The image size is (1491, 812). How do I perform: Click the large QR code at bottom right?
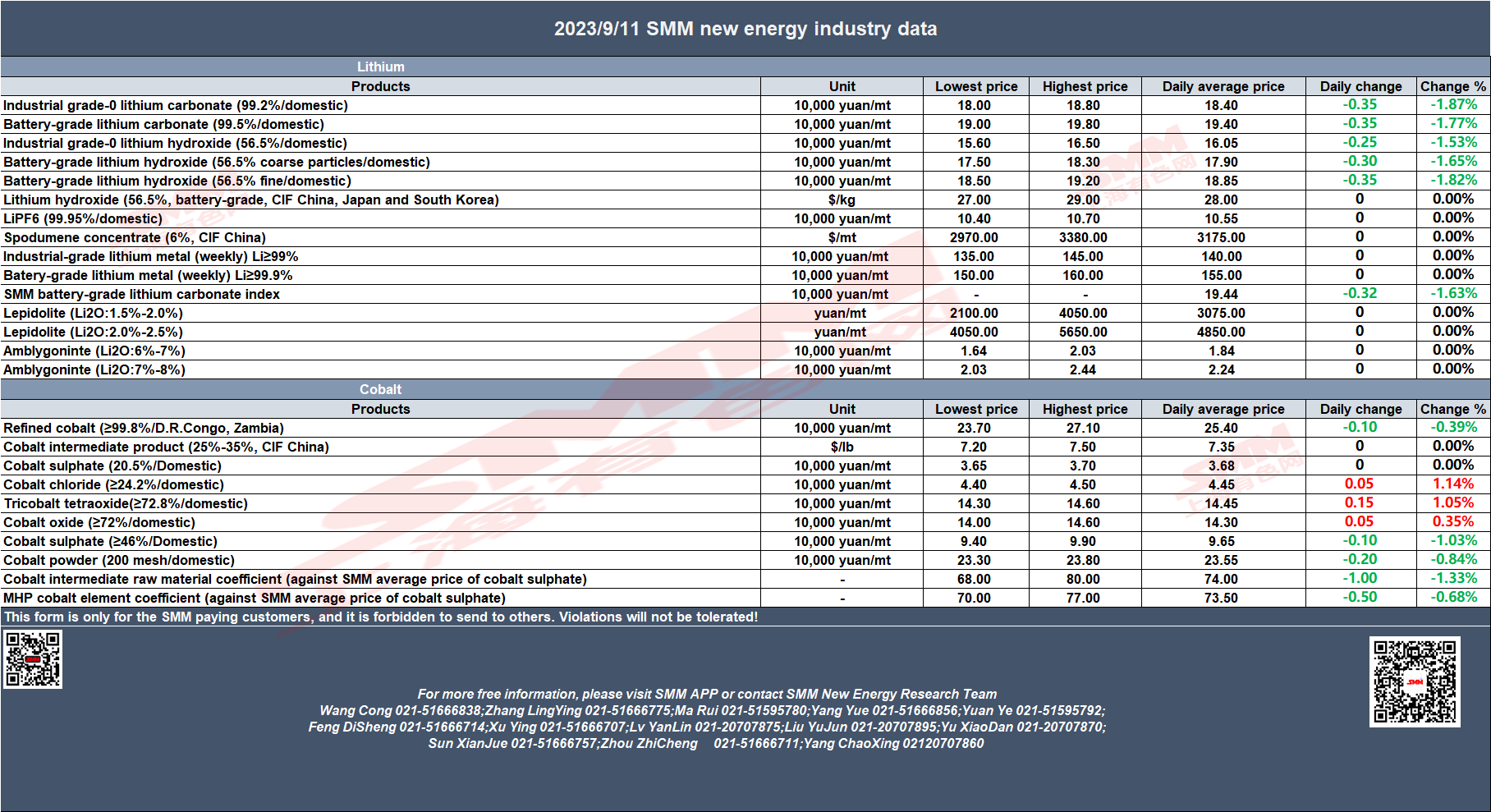pyautogui.click(x=1415, y=681)
